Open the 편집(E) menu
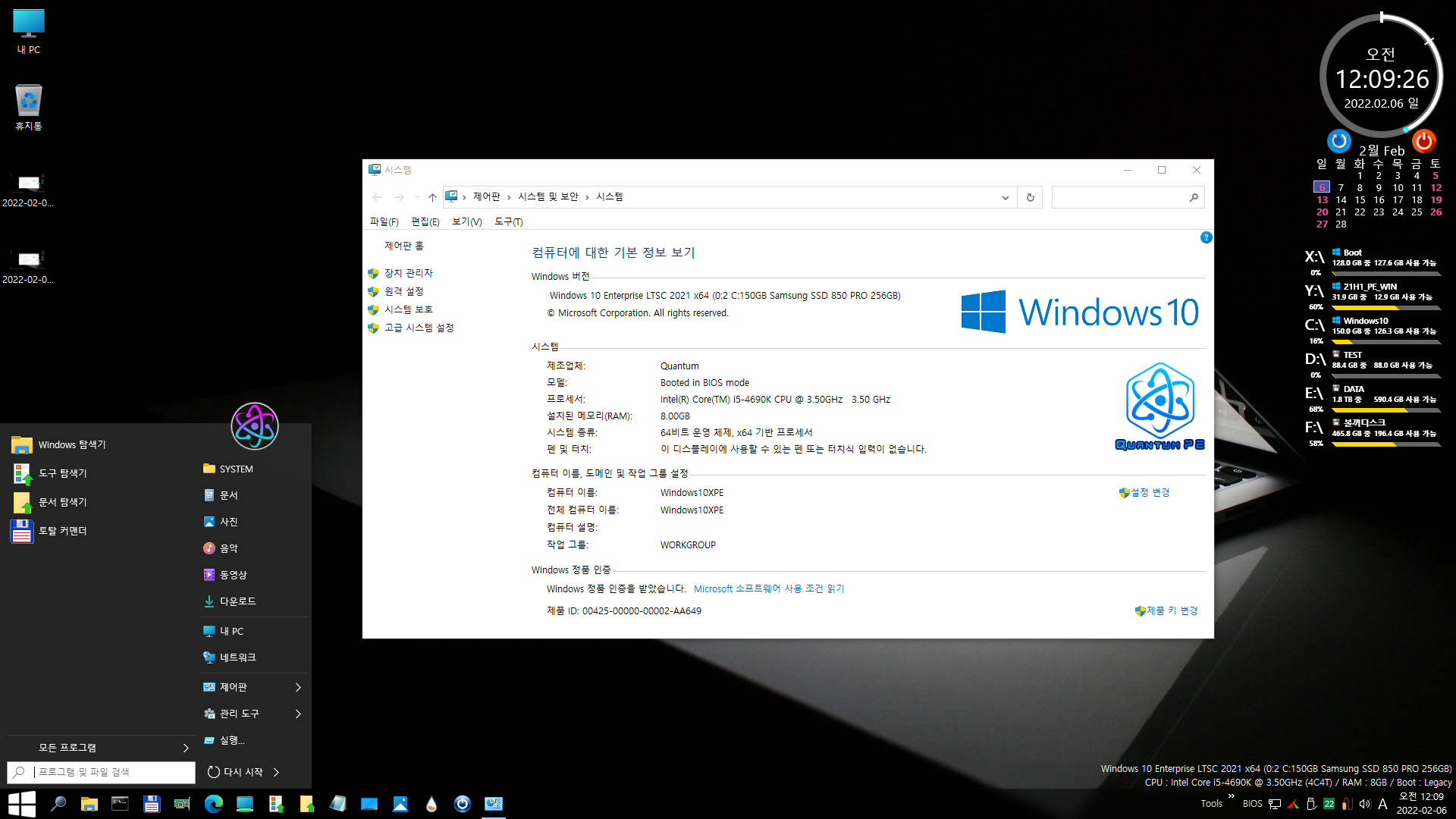1456x819 pixels. click(425, 222)
